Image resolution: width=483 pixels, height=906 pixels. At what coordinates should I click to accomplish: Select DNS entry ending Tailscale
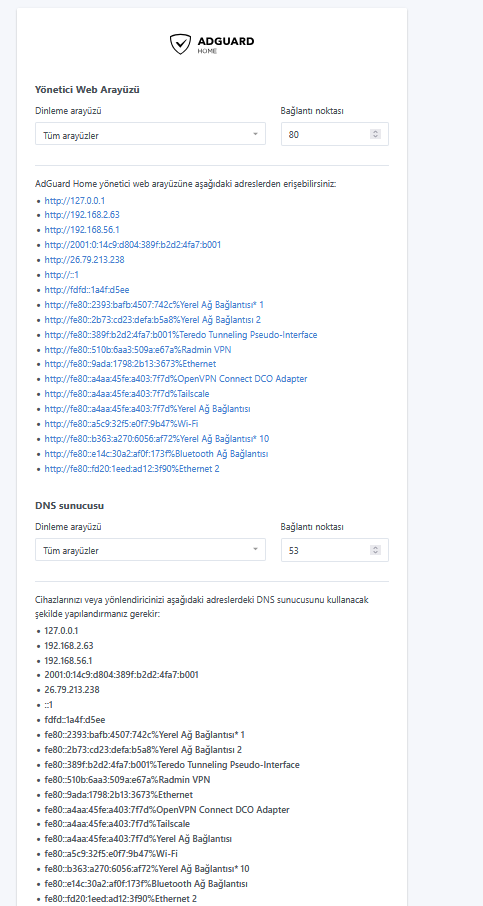point(117,824)
